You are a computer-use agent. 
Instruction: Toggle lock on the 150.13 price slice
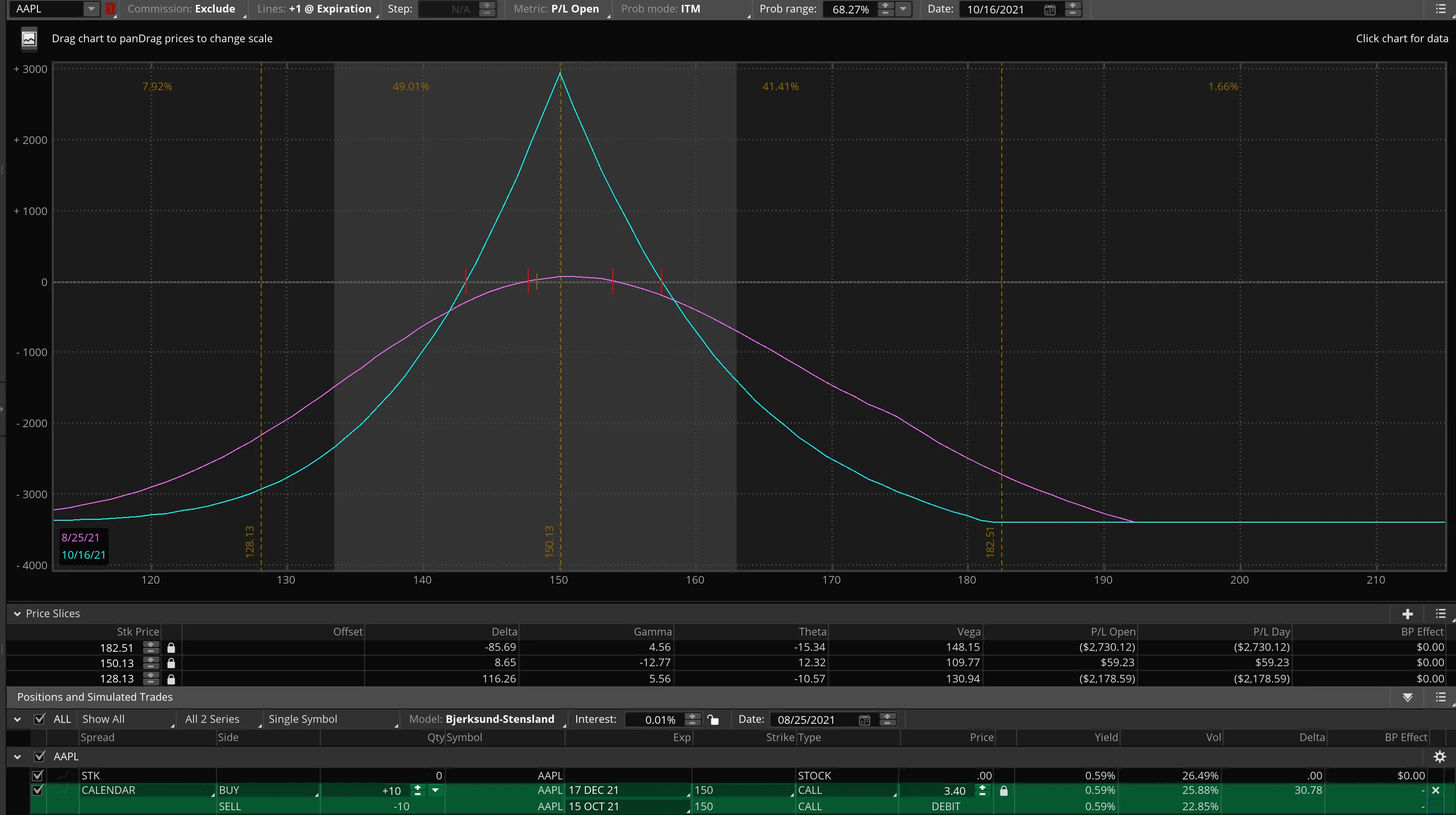(x=171, y=663)
